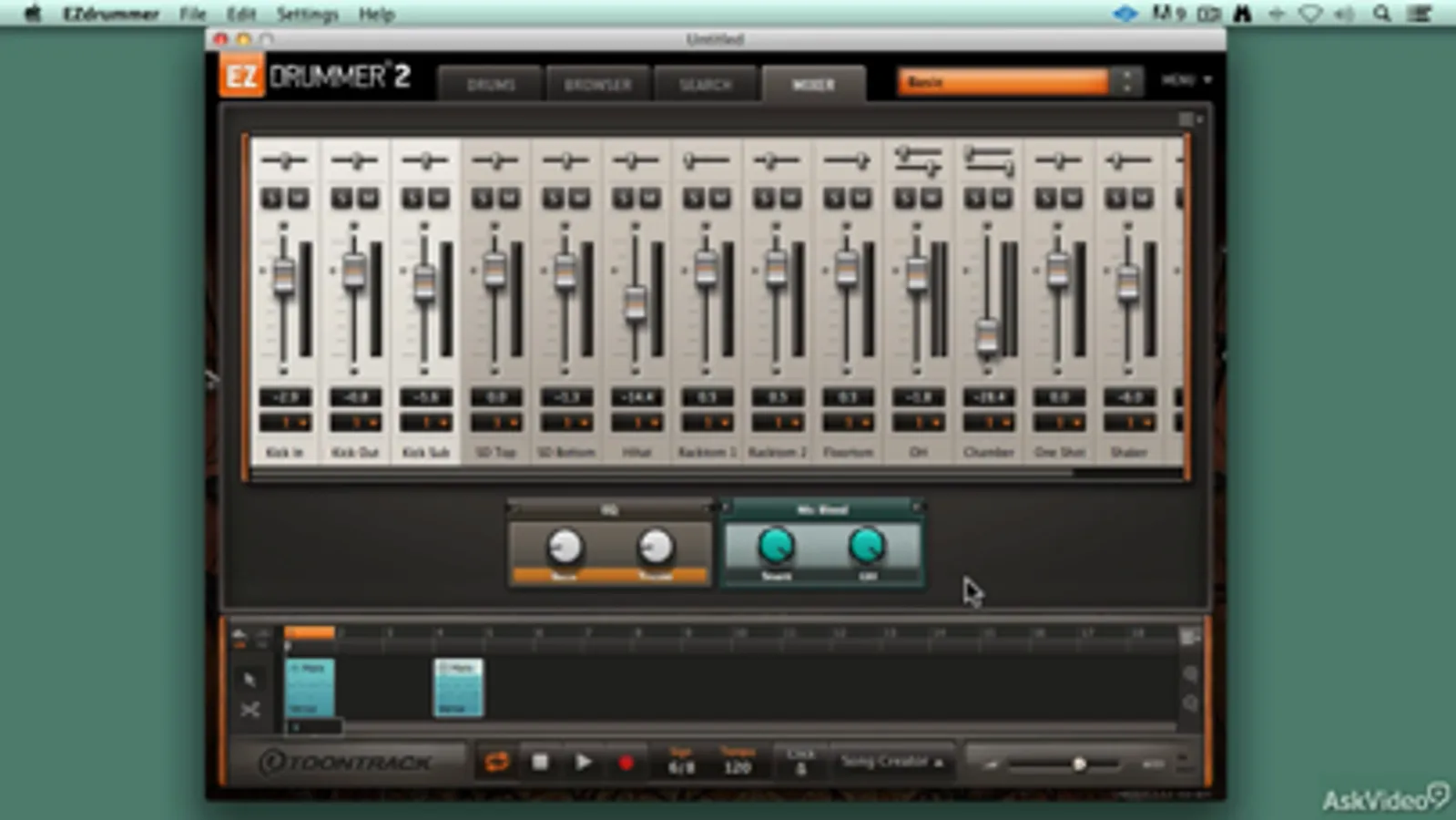Select the scissors cut tool in song track
Screen dimensions: 1456x820
coord(250,709)
